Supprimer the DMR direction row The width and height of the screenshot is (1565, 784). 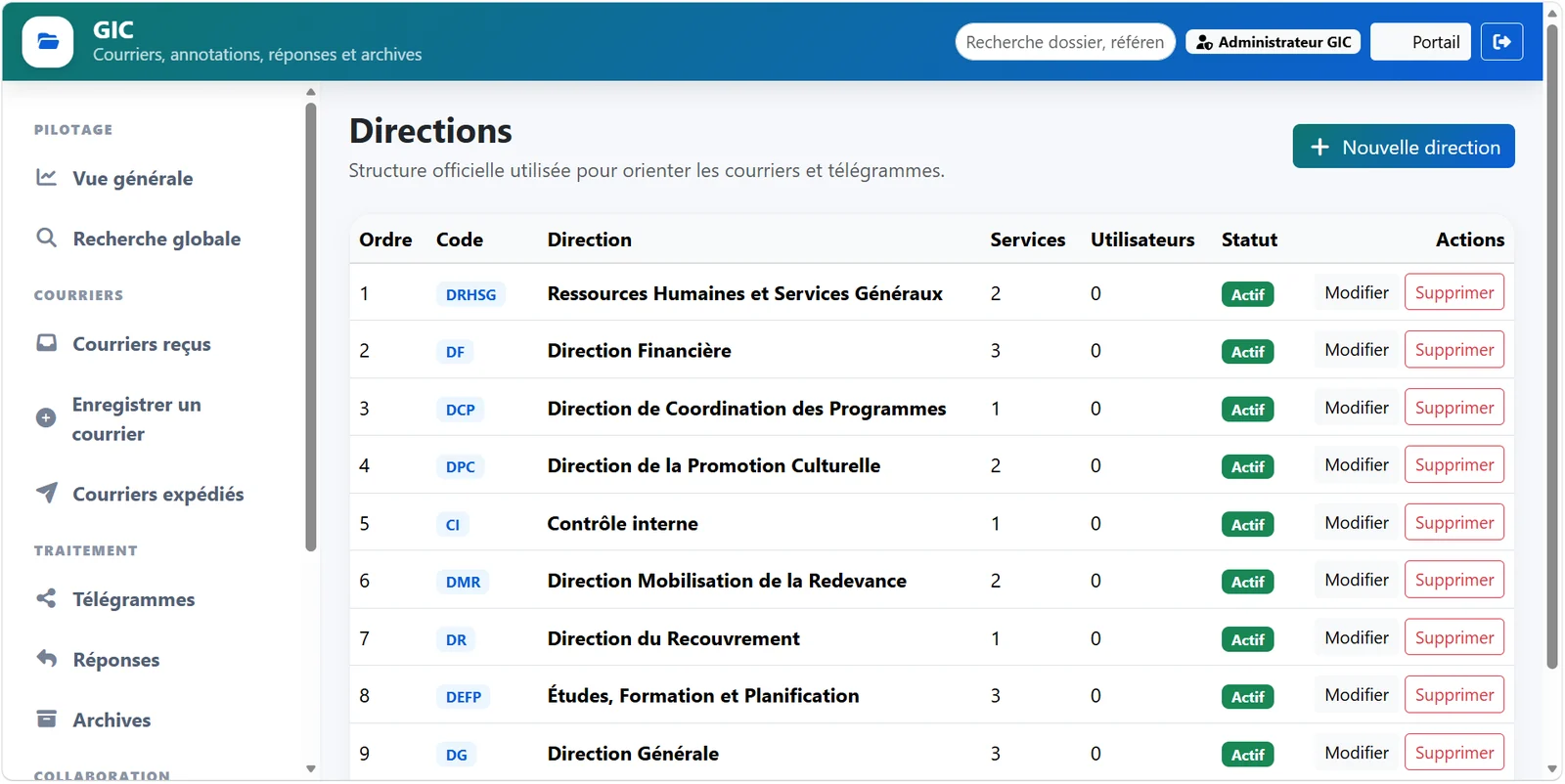1453,580
